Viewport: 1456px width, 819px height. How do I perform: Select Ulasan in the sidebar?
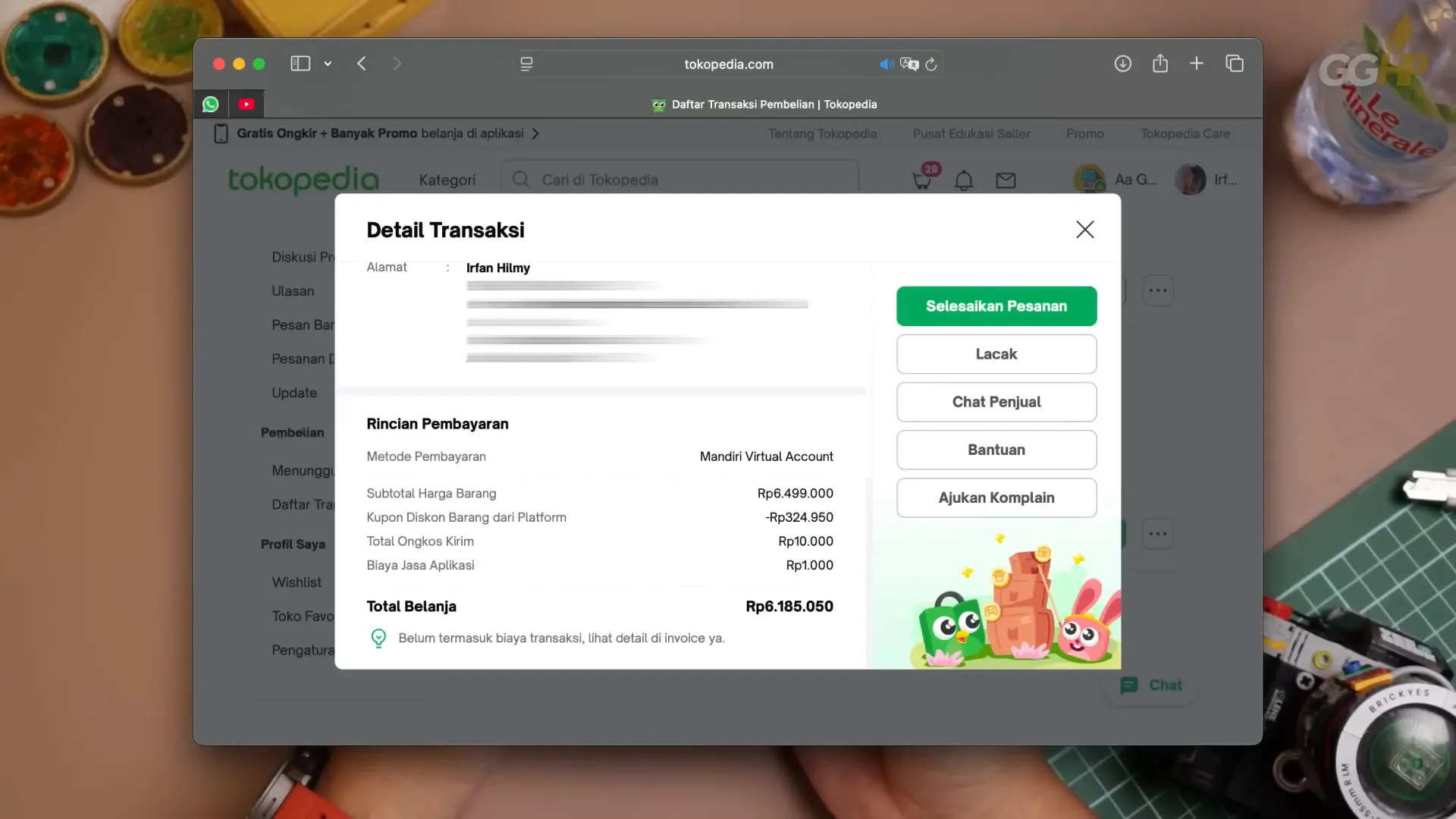(293, 291)
